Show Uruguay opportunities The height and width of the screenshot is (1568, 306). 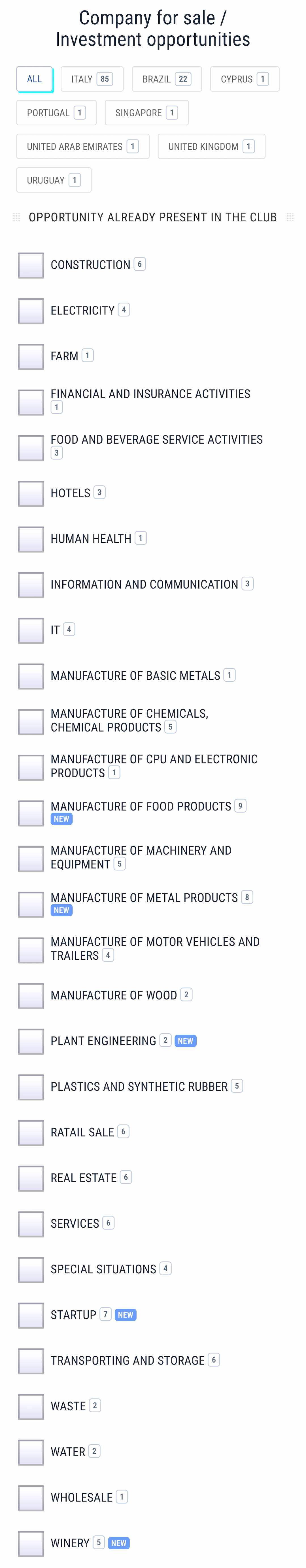point(54,180)
